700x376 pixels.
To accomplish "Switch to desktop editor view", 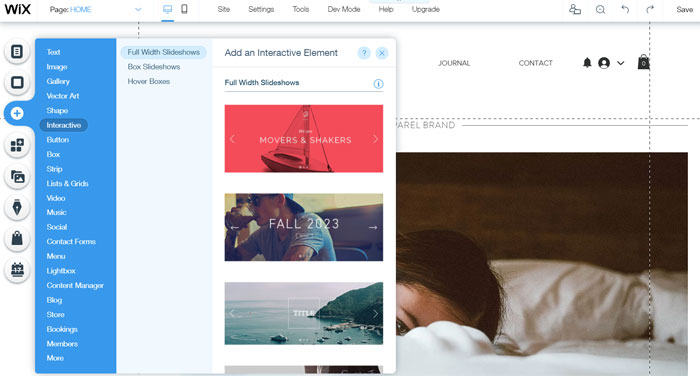I will click(167, 9).
